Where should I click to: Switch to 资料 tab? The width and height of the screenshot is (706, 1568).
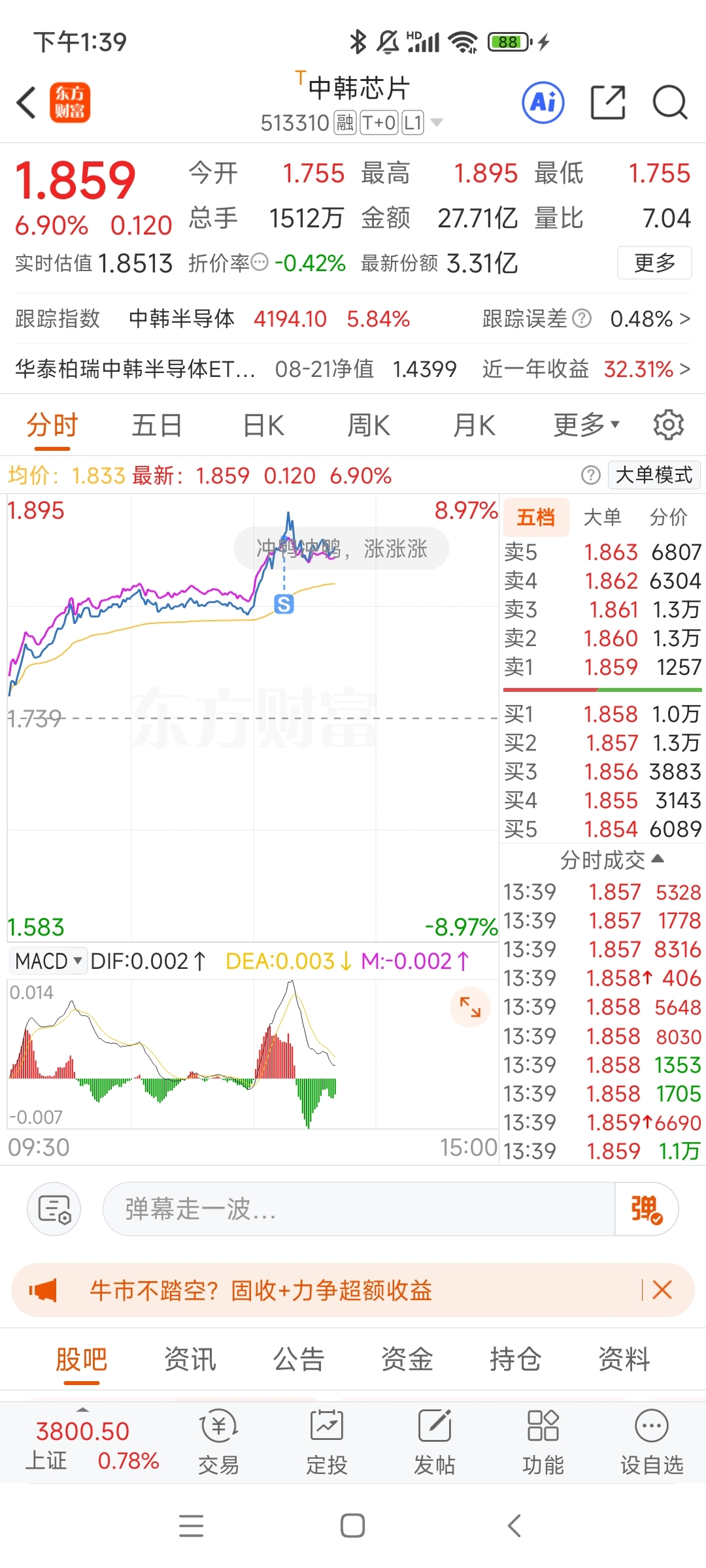pyautogui.click(x=624, y=1360)
